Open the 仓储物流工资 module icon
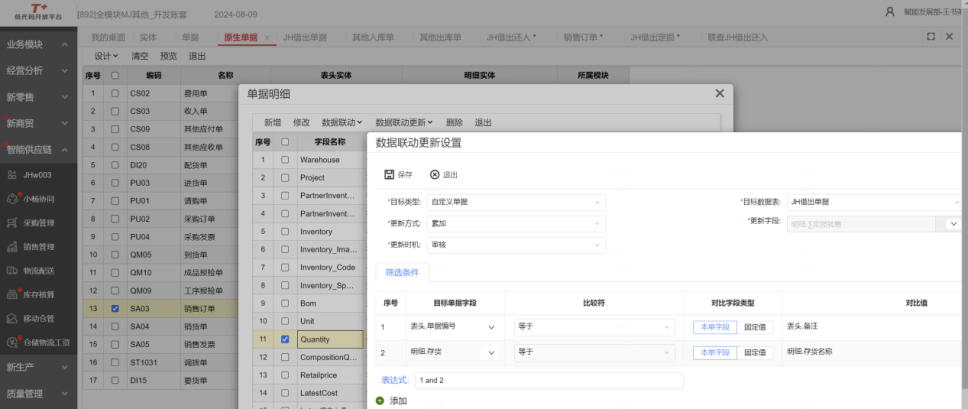This screenshot has width=968, height=409. coord(12,342)
